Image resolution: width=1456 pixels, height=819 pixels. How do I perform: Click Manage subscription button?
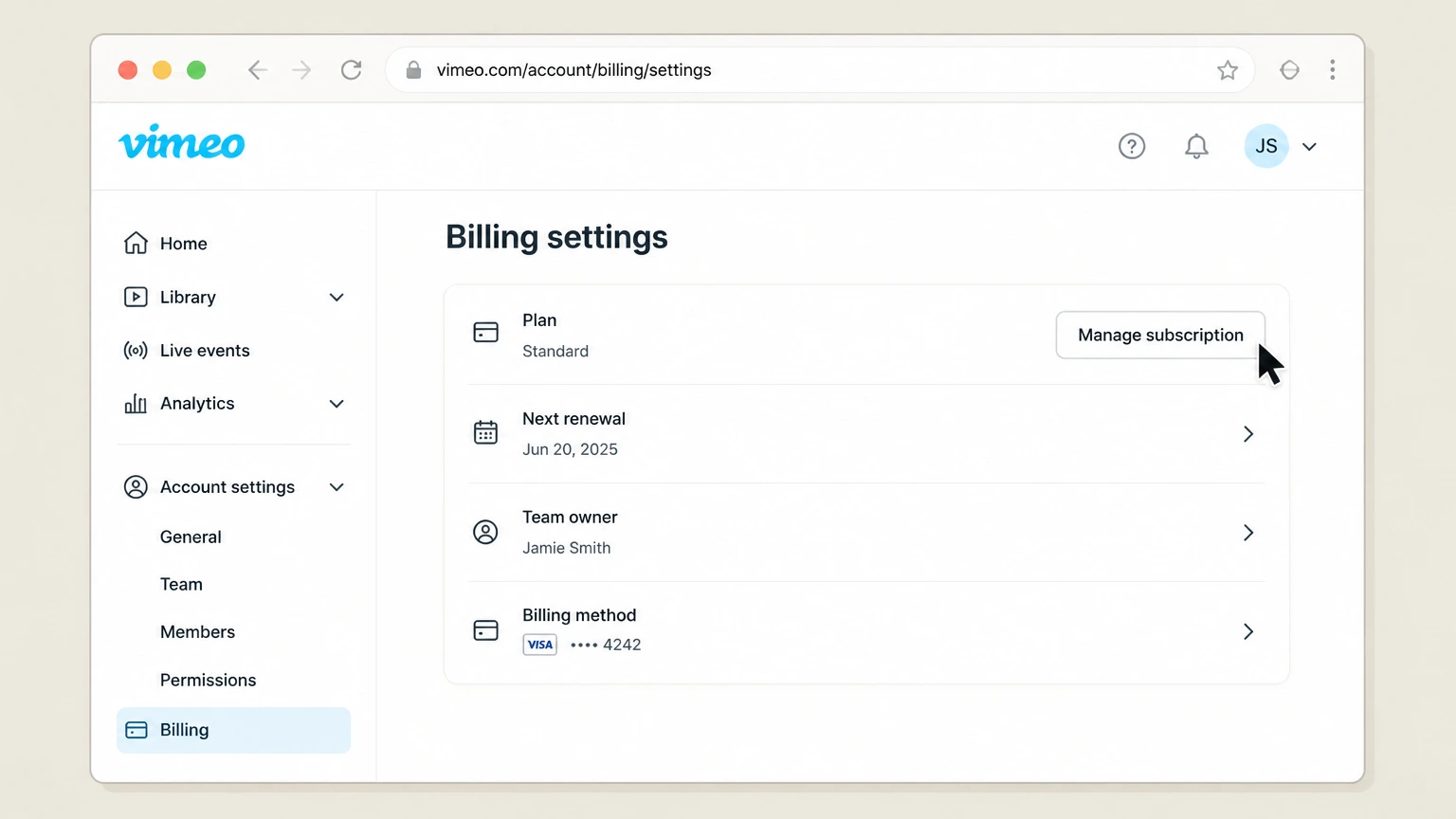tap(1160, 336)
